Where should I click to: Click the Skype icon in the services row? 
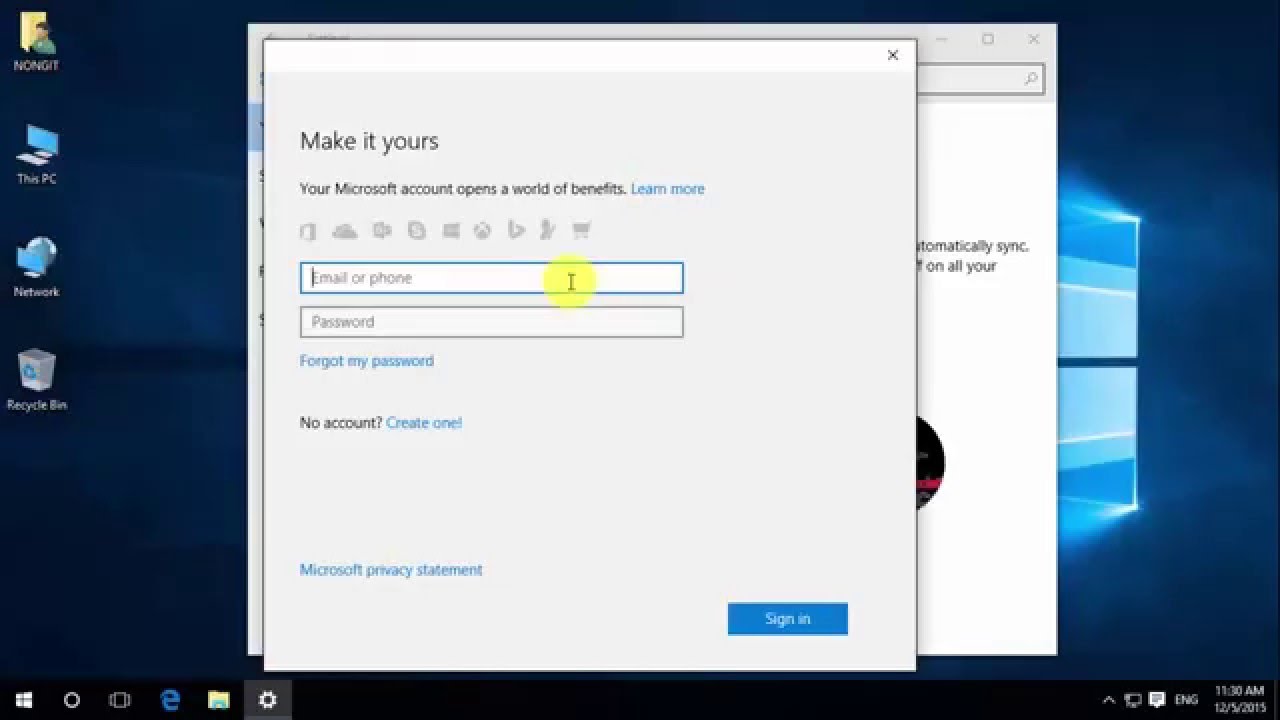click(416, 231)
